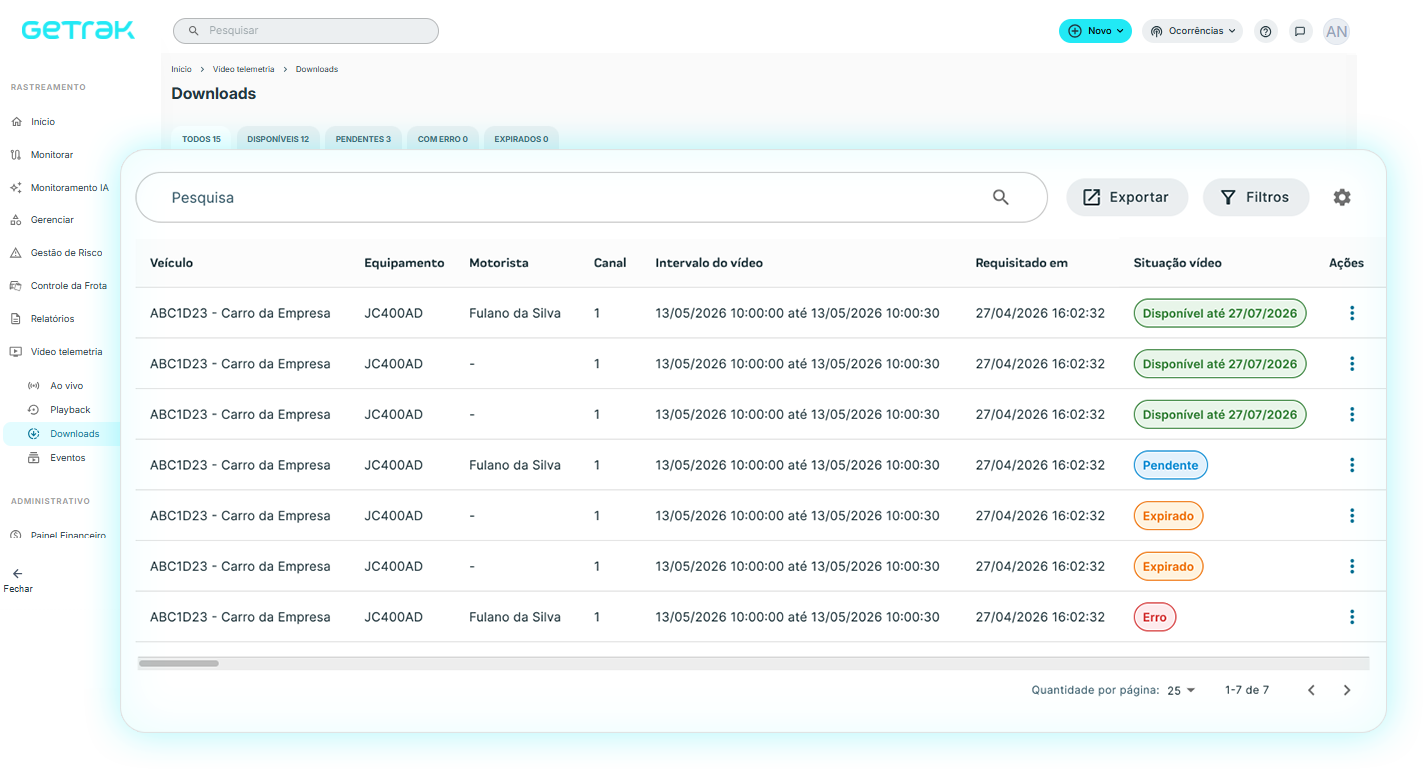Image resolution: width=1423 pixels, height=769 pixels.
Task: Go to previous page arrow
Action: (1311, 690)
